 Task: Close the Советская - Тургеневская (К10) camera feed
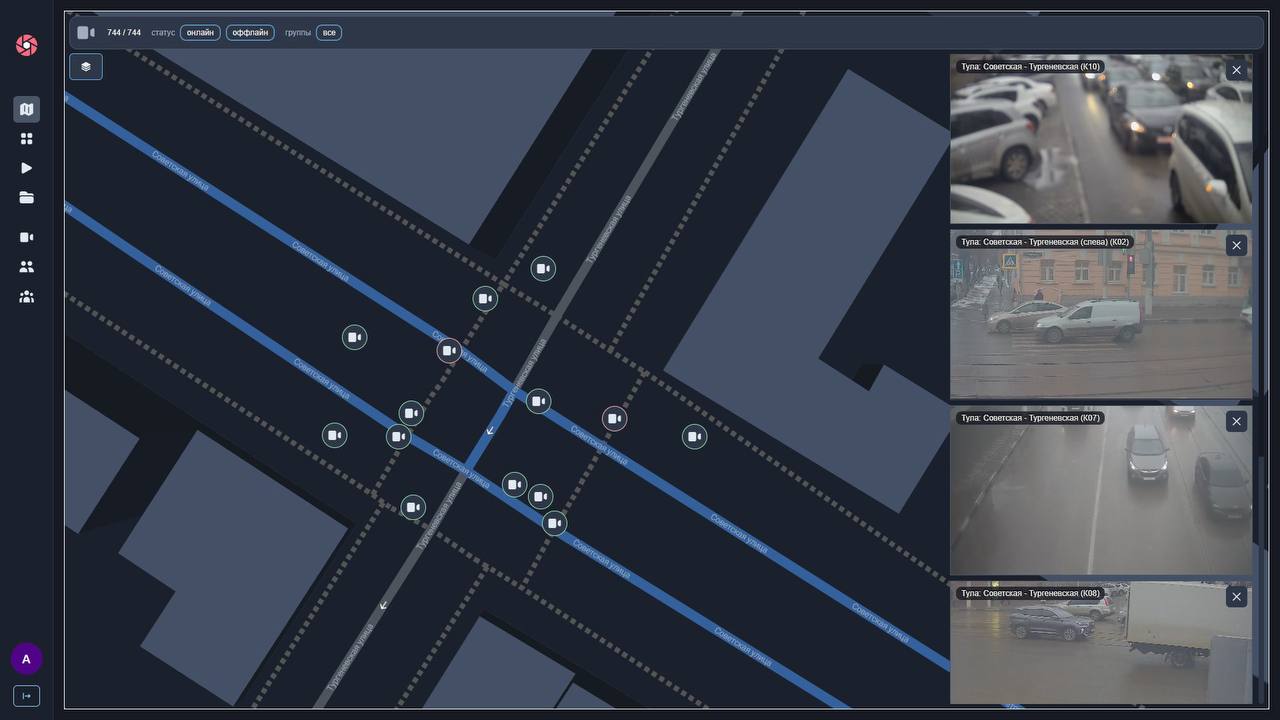1236,70
